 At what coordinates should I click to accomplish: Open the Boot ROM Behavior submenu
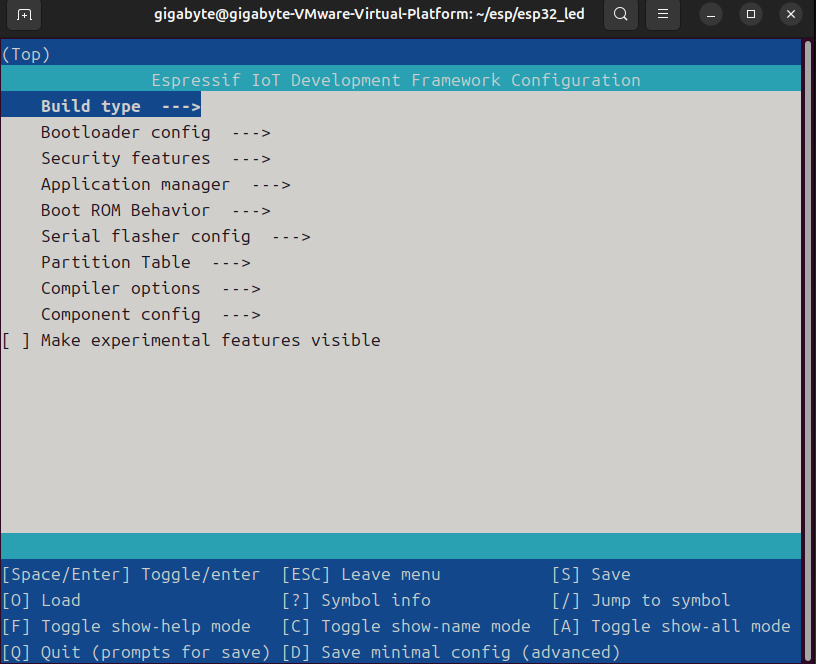(125, 210)
